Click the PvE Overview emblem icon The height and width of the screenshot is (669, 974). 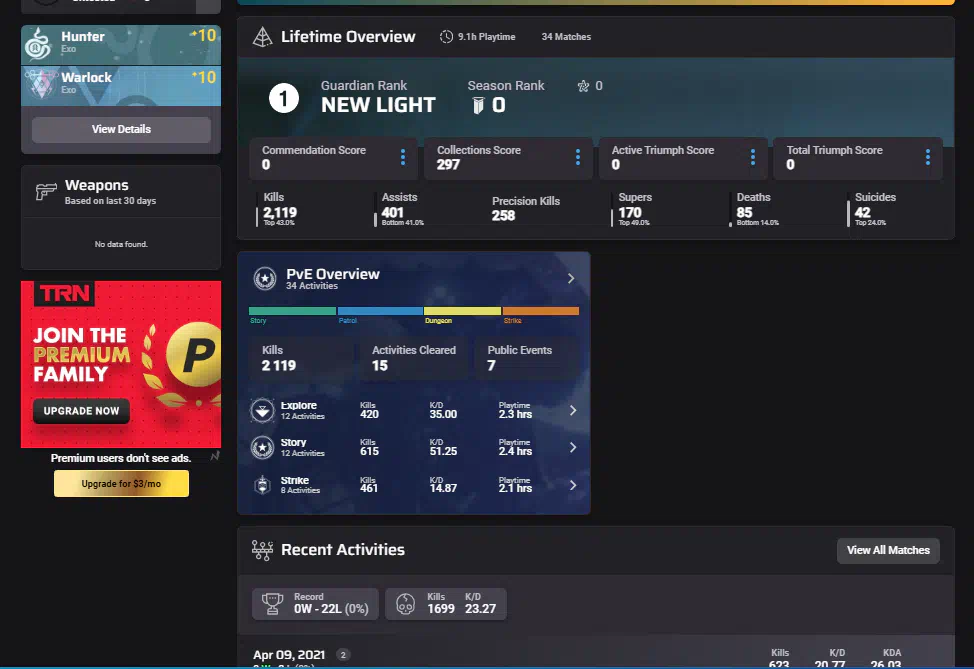265,278
